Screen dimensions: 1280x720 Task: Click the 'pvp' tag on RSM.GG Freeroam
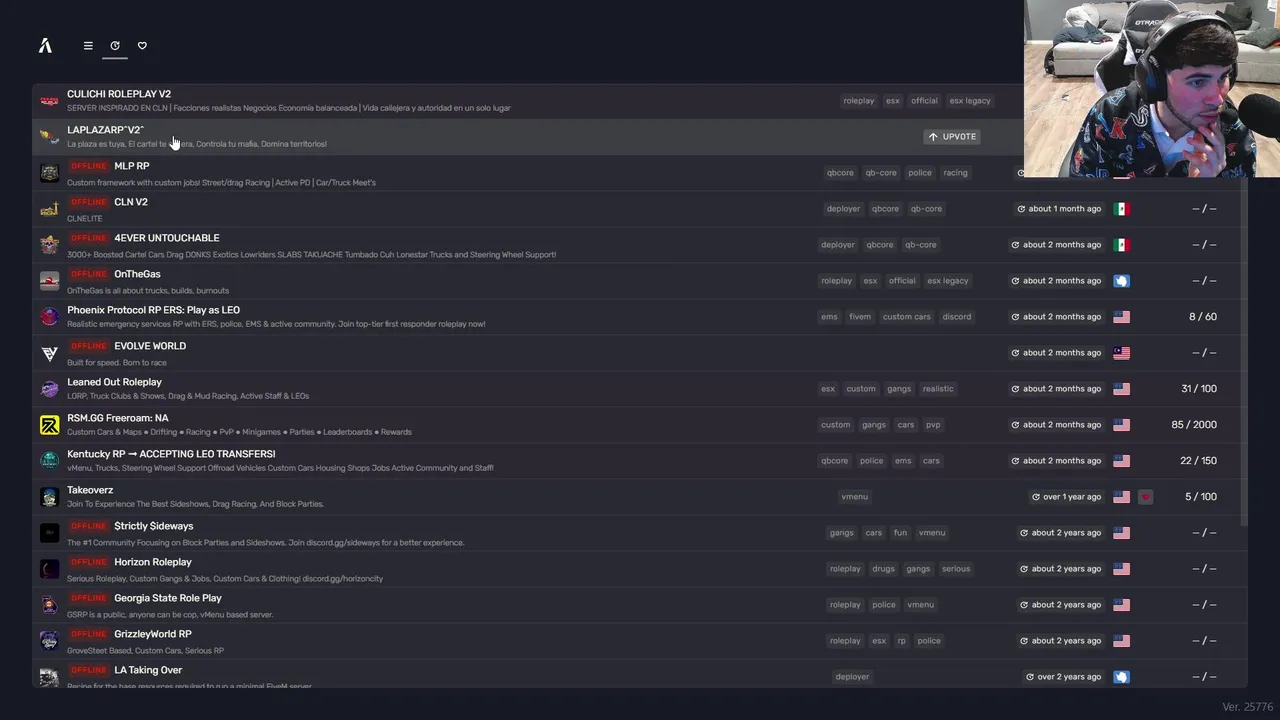tap(933, 425)
